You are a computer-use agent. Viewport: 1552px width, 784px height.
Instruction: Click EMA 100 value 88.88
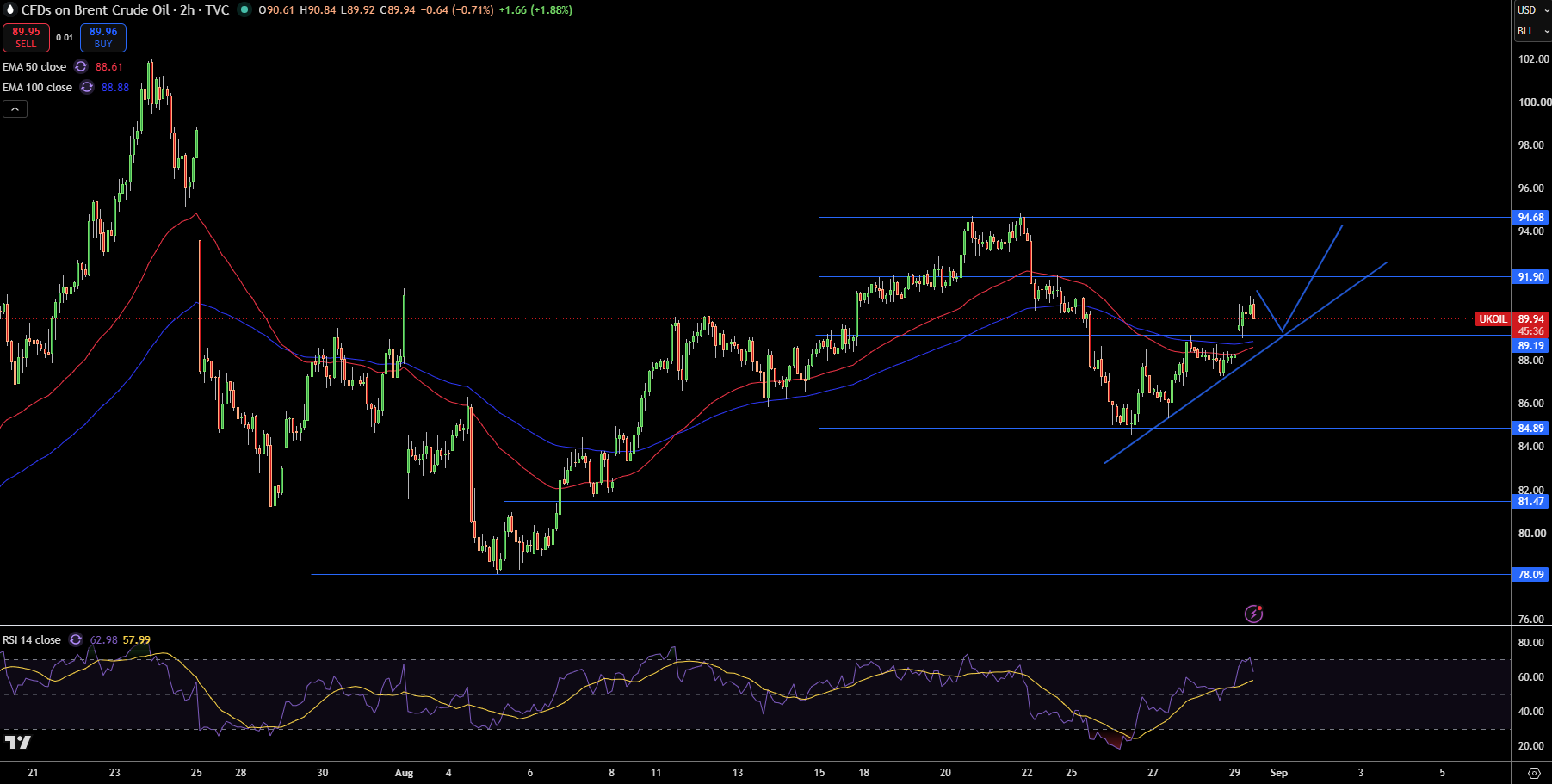pos(115,87)
